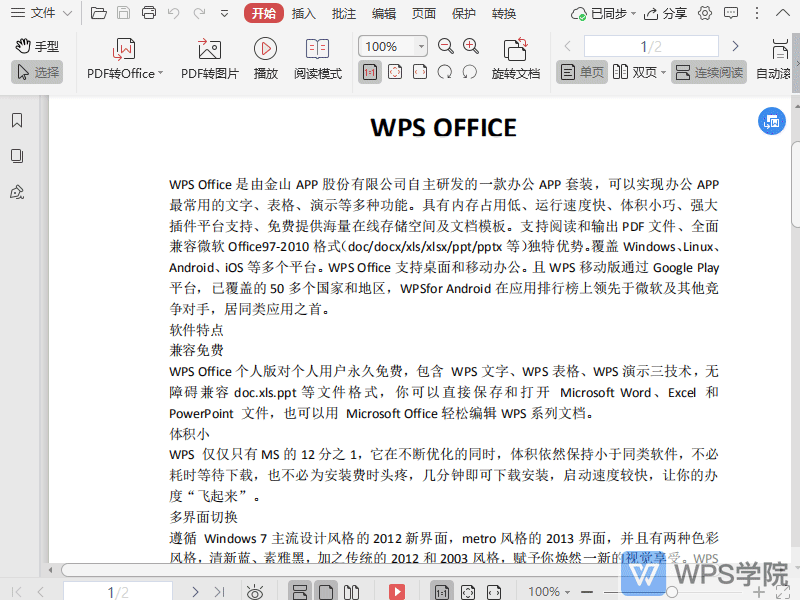Screen dimensions: 800x600
Task: Enable 单页 single page view
Action: [581, 72]
